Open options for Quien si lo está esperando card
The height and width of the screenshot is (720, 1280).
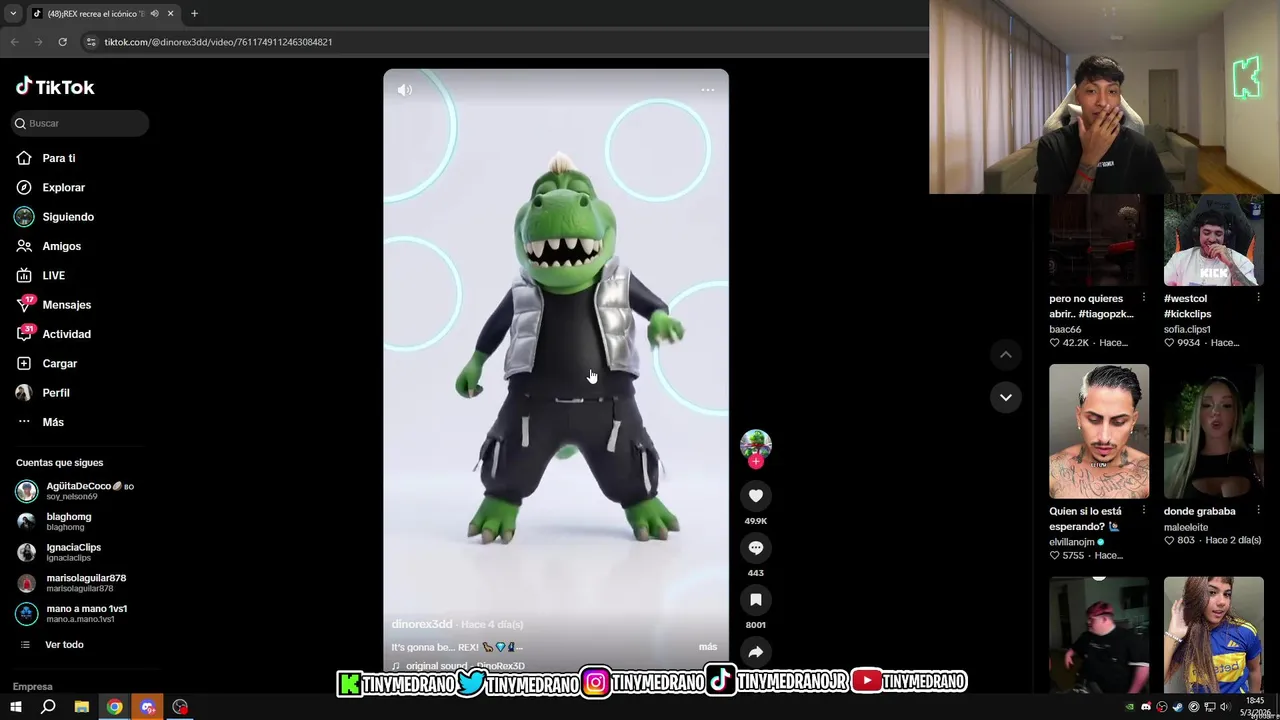pos(1144,511)
